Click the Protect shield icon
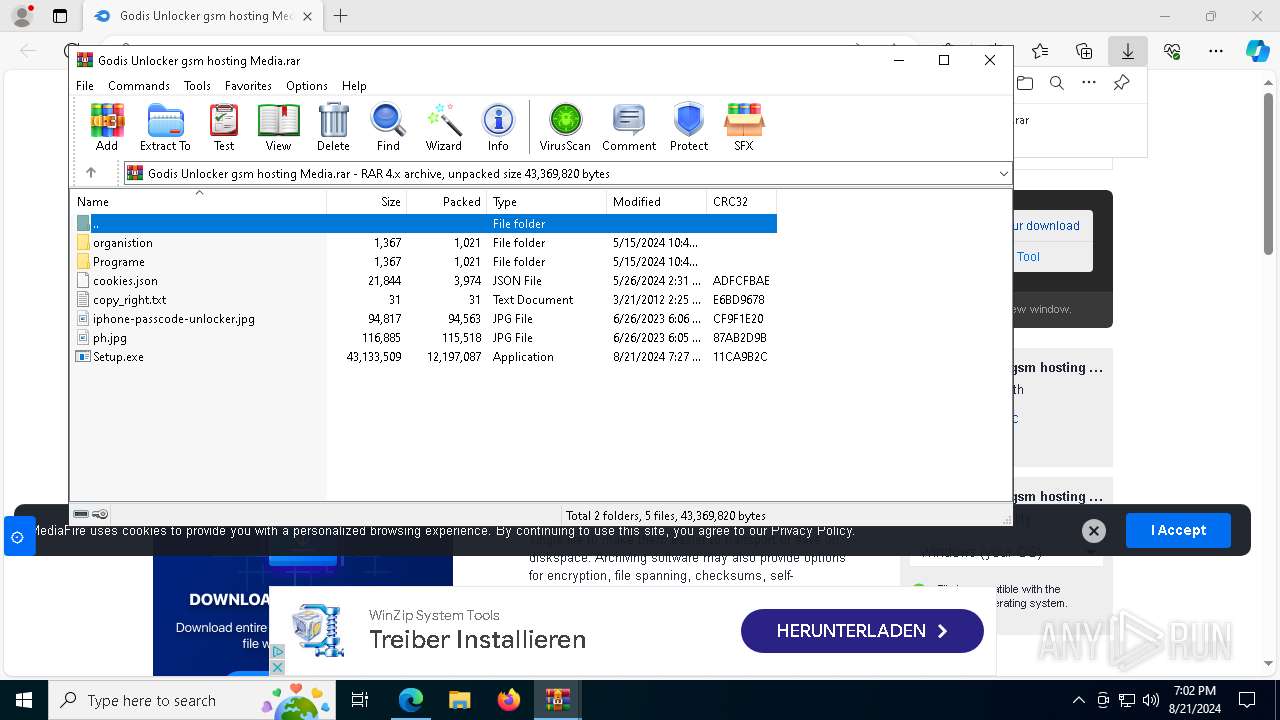The width and height of the screenshot is (1280, 720). pos(689,127)
